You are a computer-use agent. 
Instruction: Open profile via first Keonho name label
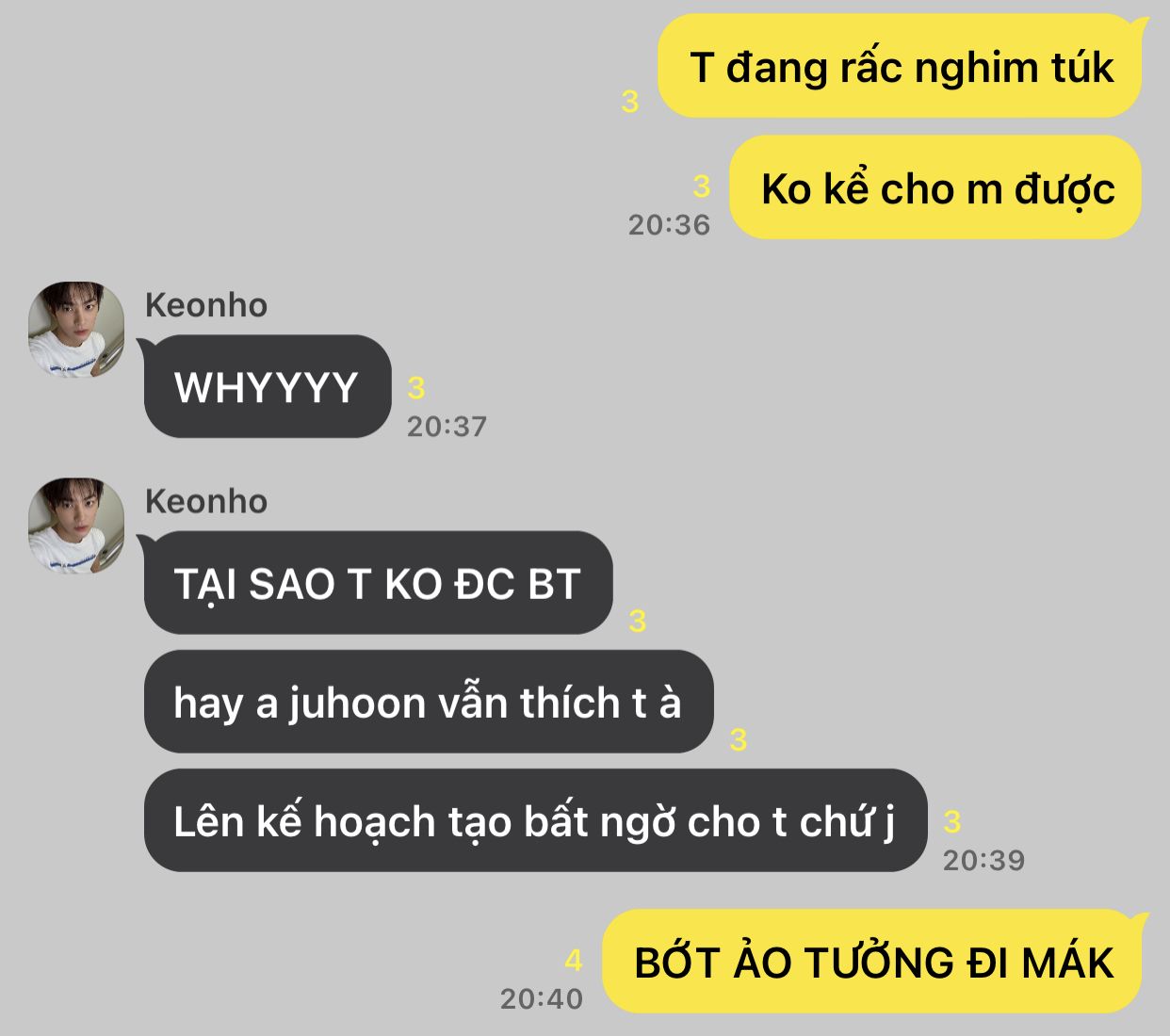(205, 305)
